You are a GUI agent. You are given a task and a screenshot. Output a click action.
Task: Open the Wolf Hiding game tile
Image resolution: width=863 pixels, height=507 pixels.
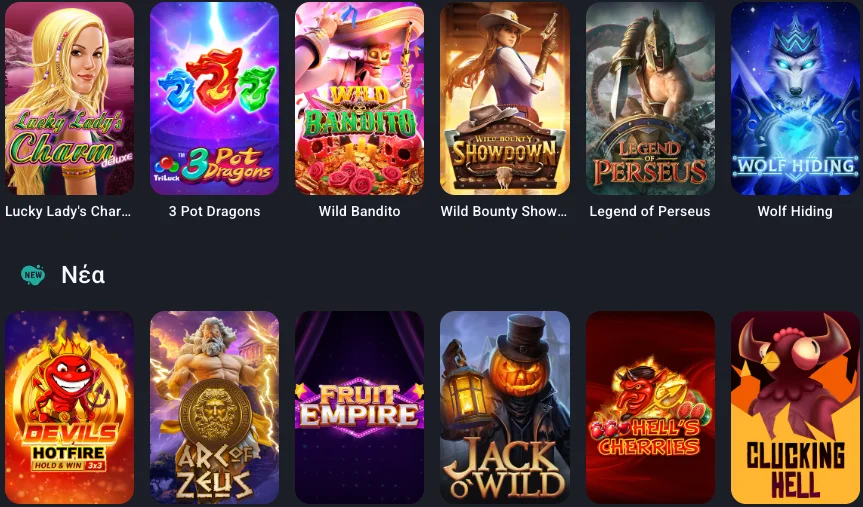pos(795,98)
